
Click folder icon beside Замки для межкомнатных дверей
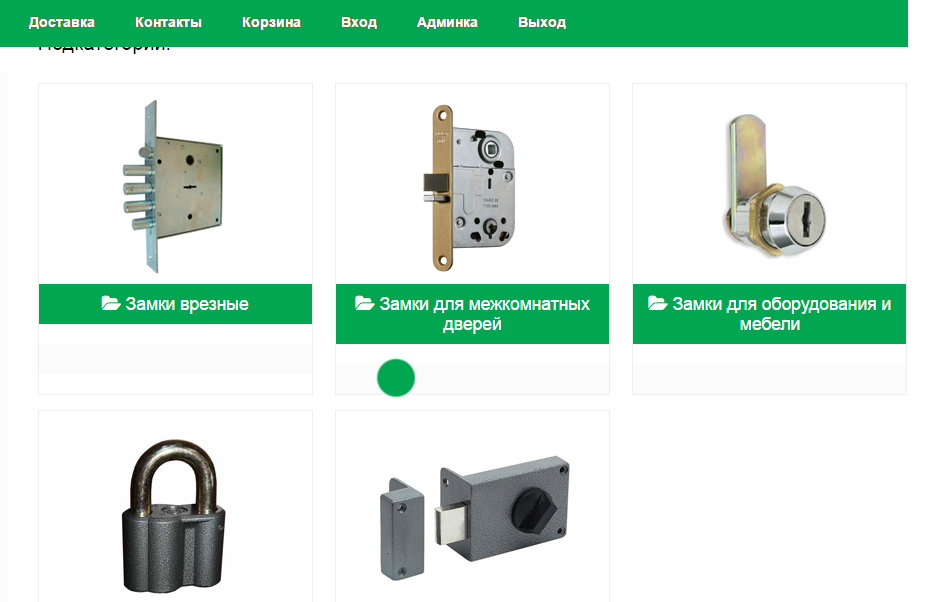coord(364,303)
